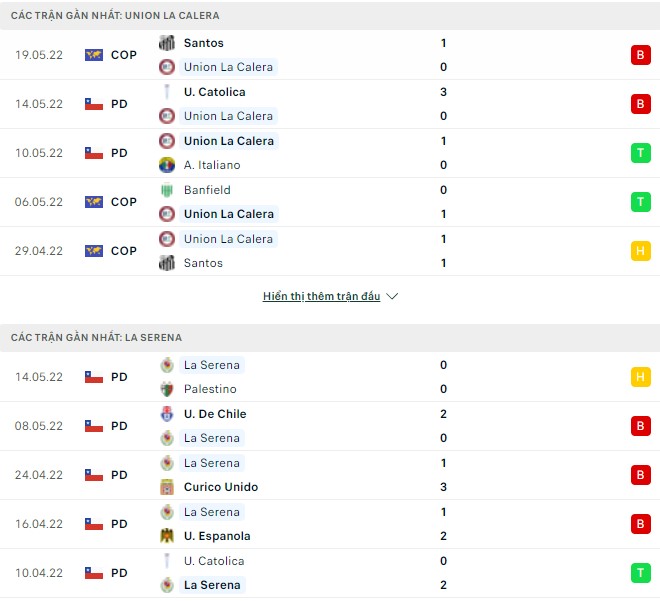Screen dimensions: 660x601
Task: Click the Banfield team crest
Action: pos(167,190)
